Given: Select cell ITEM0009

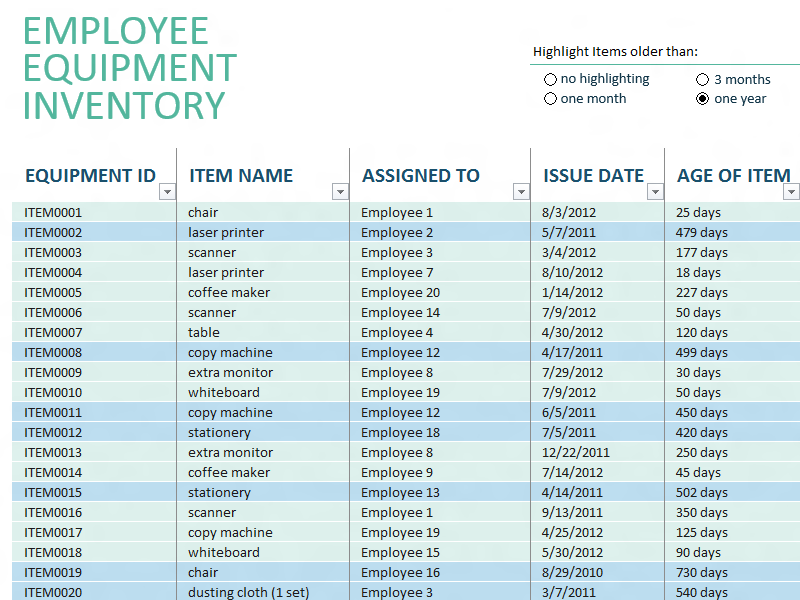Looking at the screenshot, I should [x=94, y=372].
